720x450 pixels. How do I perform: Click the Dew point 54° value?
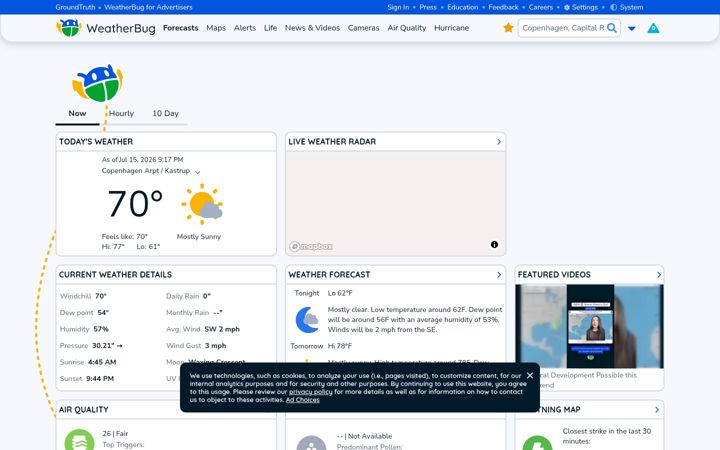point(103,313)
